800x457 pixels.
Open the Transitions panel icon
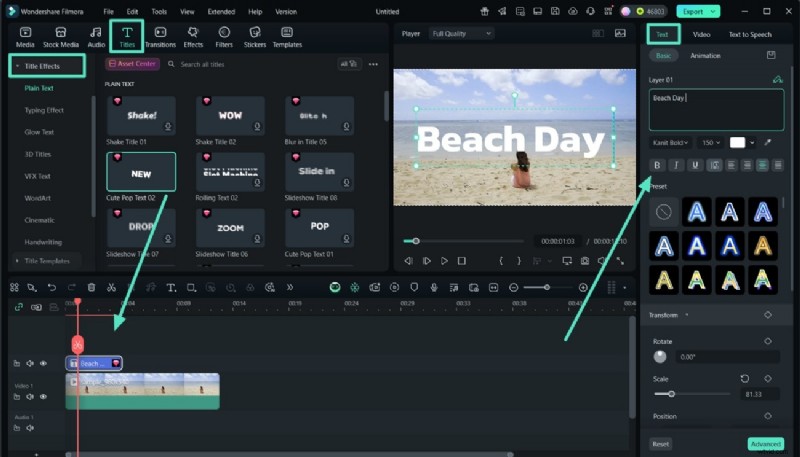tap(160, 36)
